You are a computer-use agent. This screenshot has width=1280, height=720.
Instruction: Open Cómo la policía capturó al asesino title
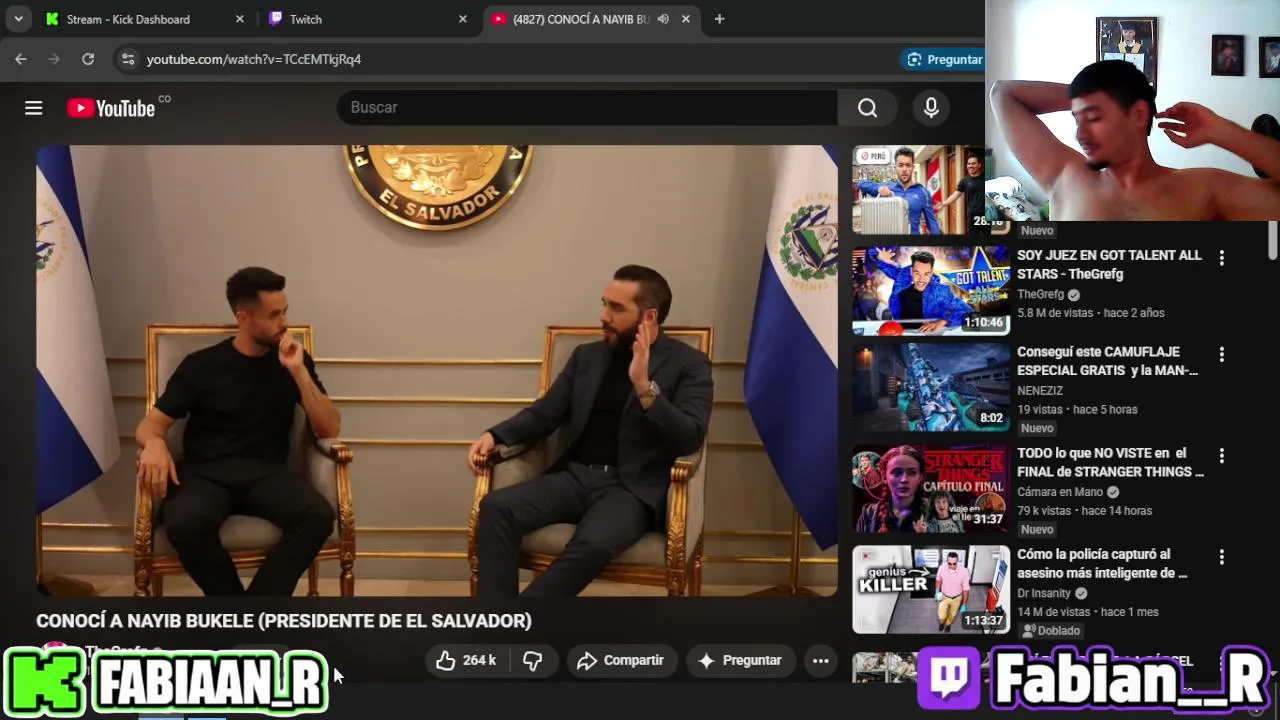[x=1102, y=563]
